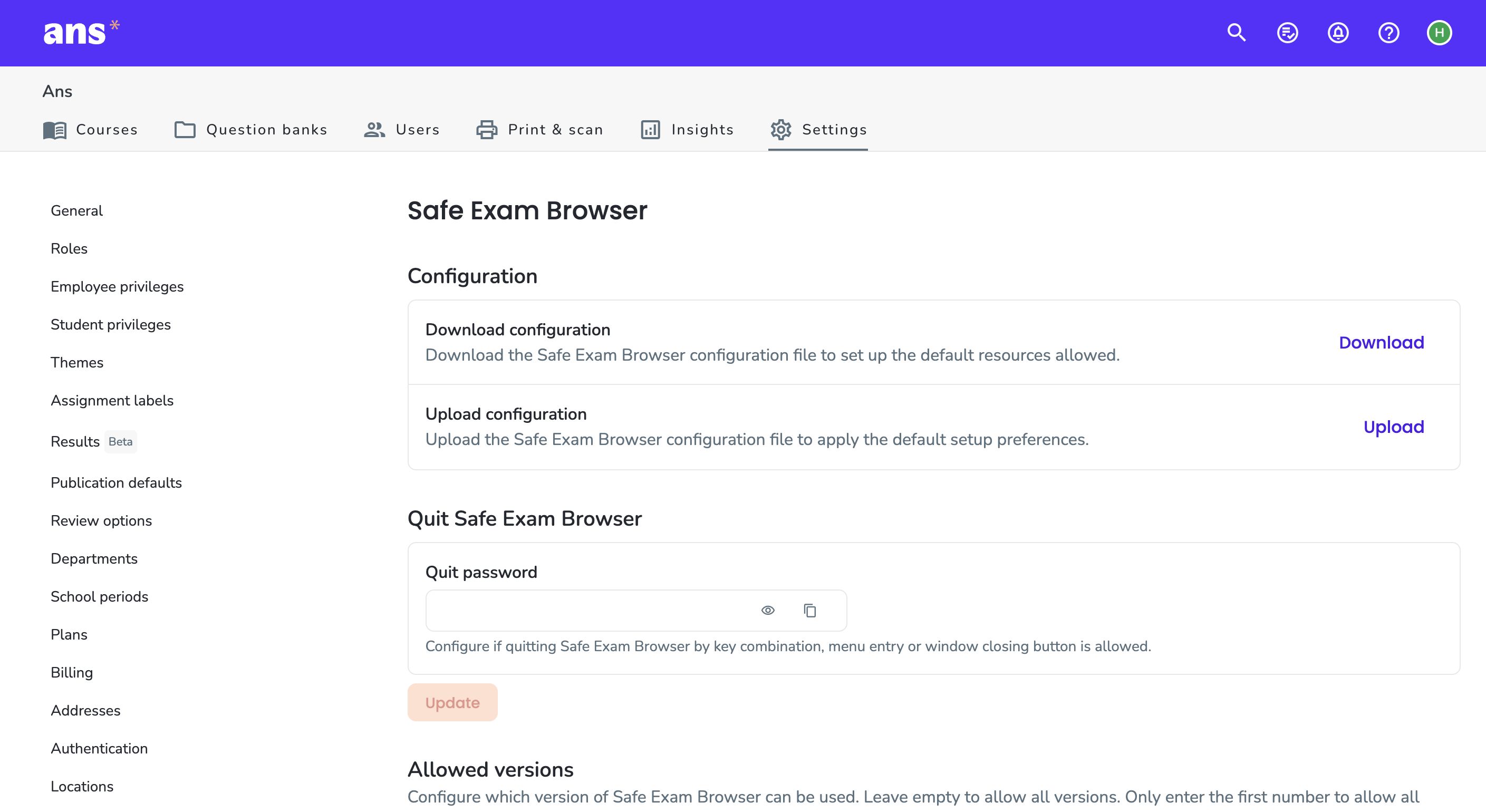The image size is (1486, 812).
Task: Click the Question banks folder icon
Action: pyautogui.click(x=185, y=130)
